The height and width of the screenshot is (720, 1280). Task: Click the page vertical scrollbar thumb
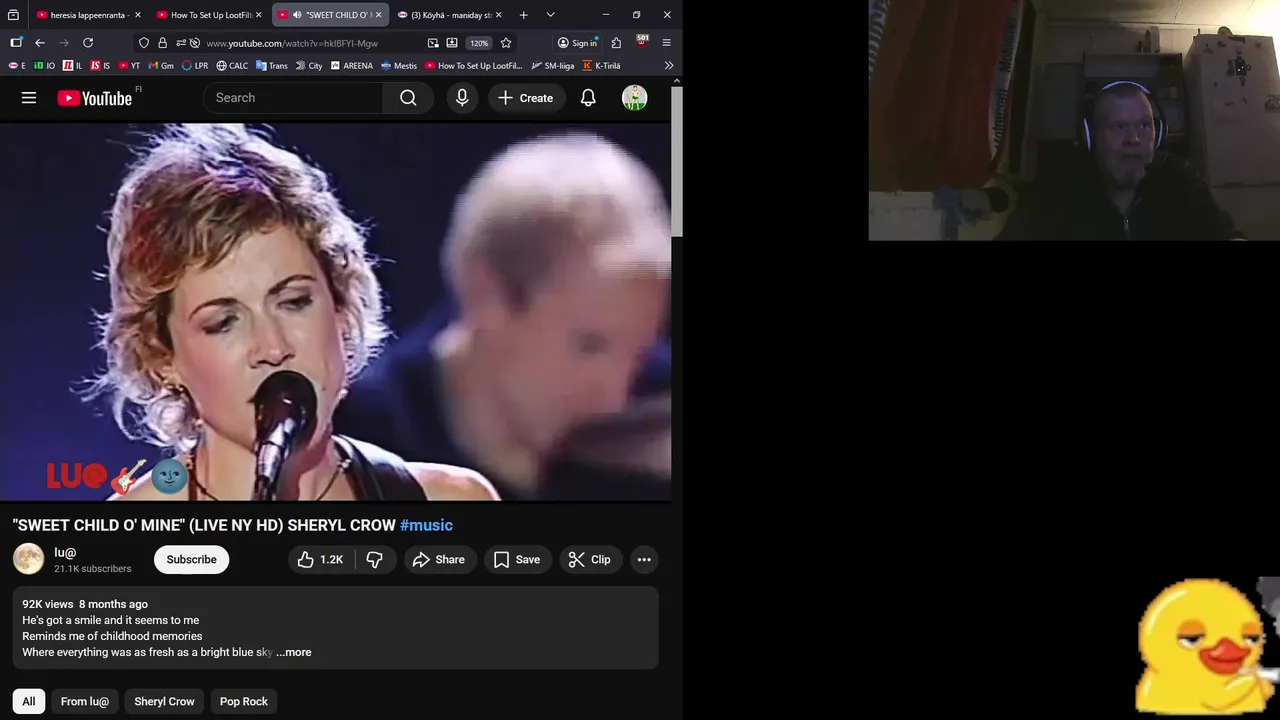pyautogui.click(x=677, y=162)
